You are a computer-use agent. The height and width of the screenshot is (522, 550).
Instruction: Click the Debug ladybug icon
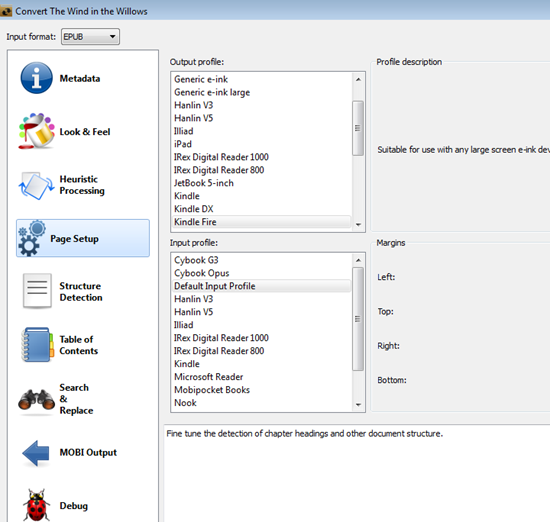[36, 505]
